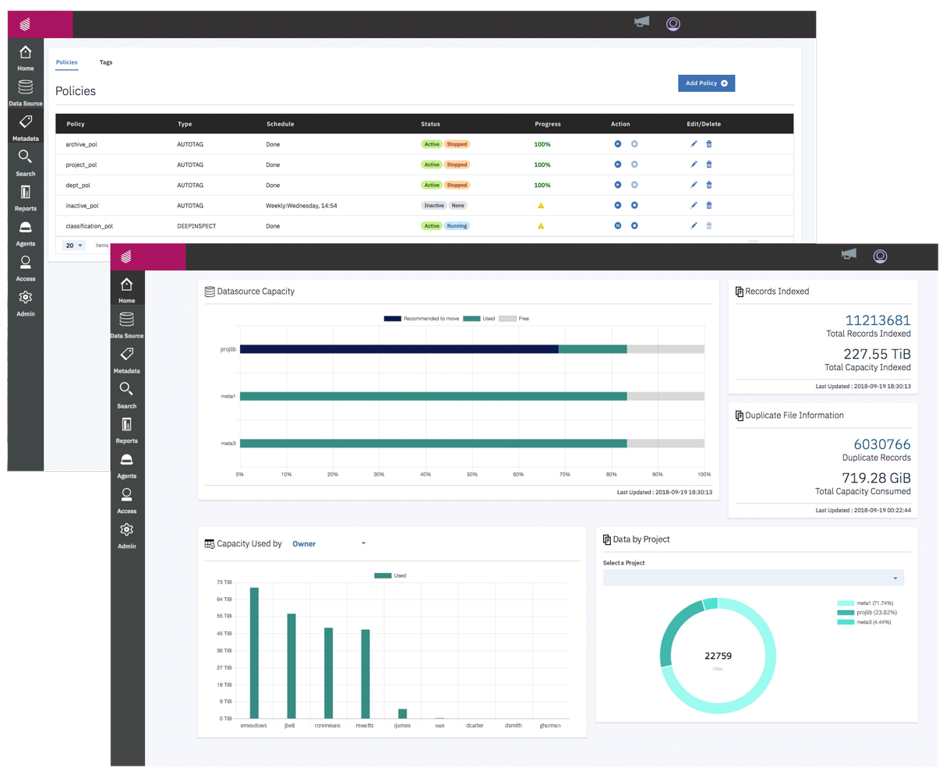The width and height of the screenshot is (950, 778).
Task: Start the archive_pol policy run
Action: coord(618,144)
